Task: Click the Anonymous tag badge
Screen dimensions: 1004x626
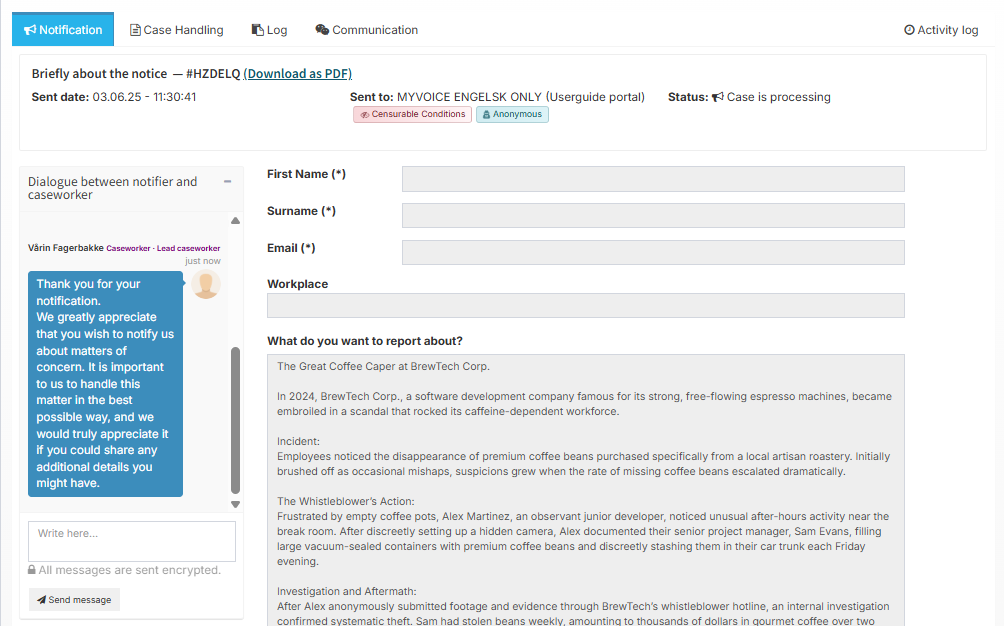Action: point(512,115)
